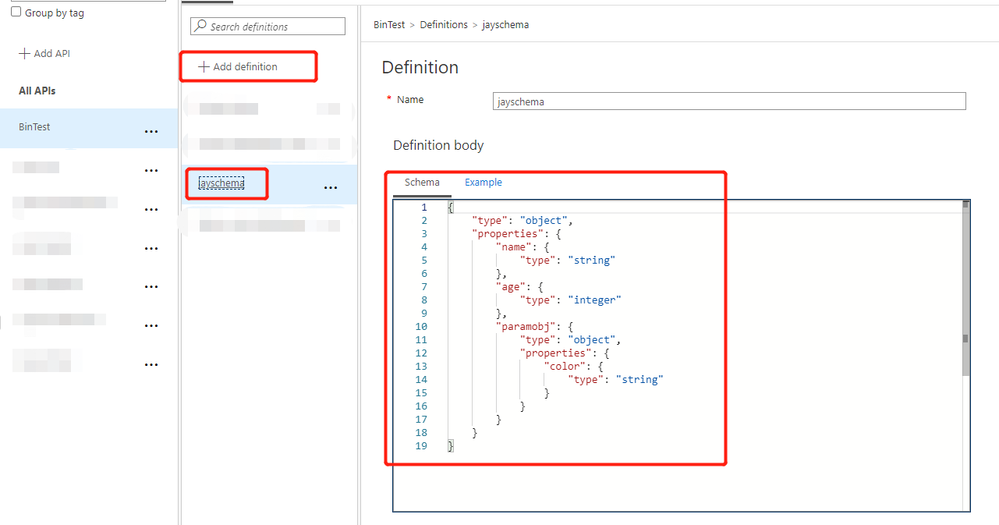Image resolution: width=999 pixels, height=525 pixels.
Task: Click the plus icon beside Add definition
Action: 203,66
